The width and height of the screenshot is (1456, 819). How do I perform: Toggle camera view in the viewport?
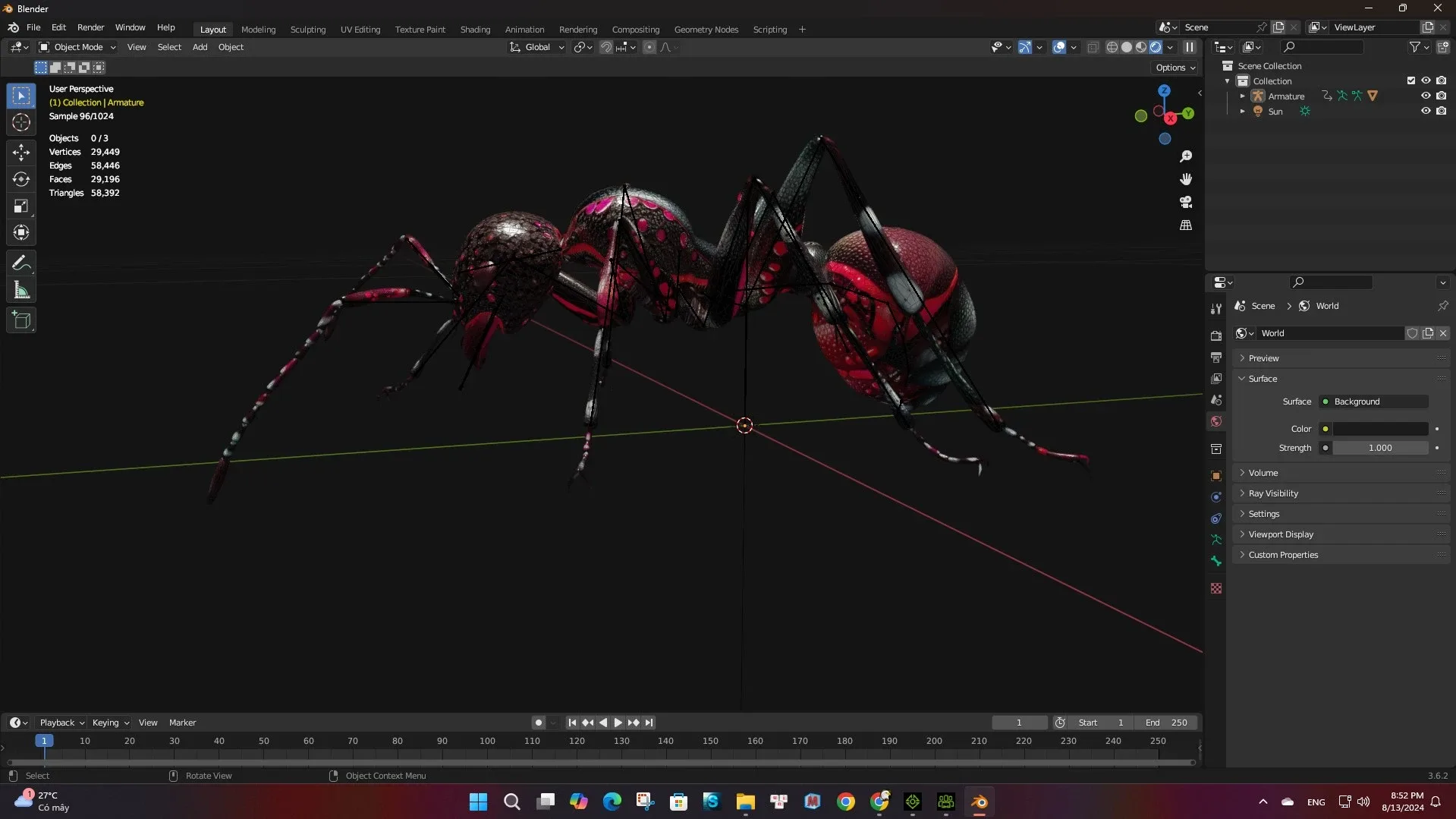[x=1186, y=202]
